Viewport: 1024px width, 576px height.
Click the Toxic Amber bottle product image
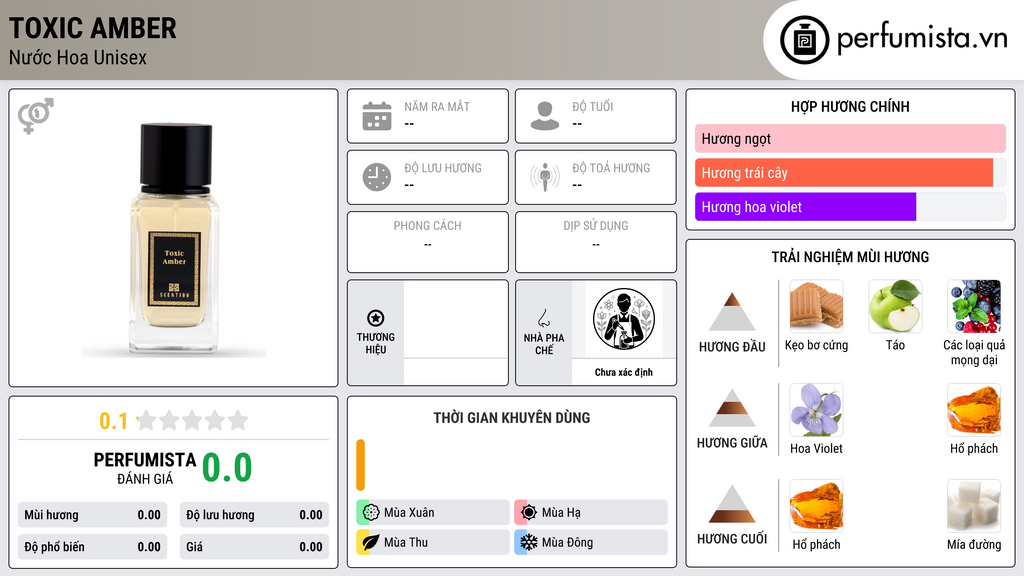(174, 238)
